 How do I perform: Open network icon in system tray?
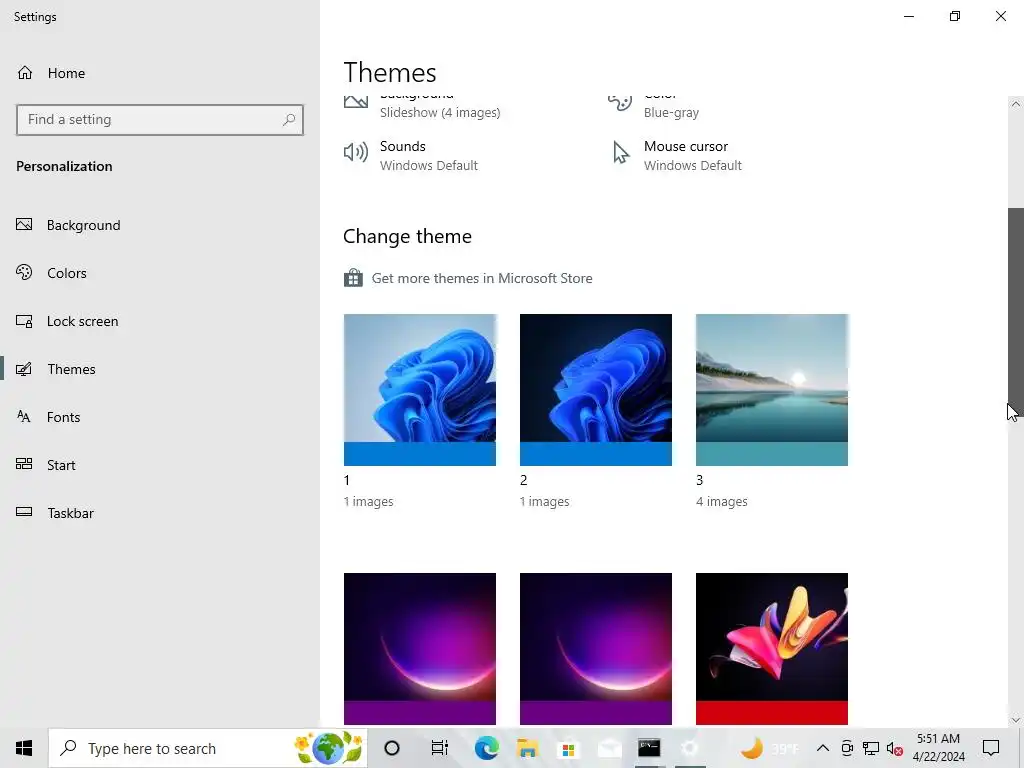pyautogui.click(x=871, y=748)
